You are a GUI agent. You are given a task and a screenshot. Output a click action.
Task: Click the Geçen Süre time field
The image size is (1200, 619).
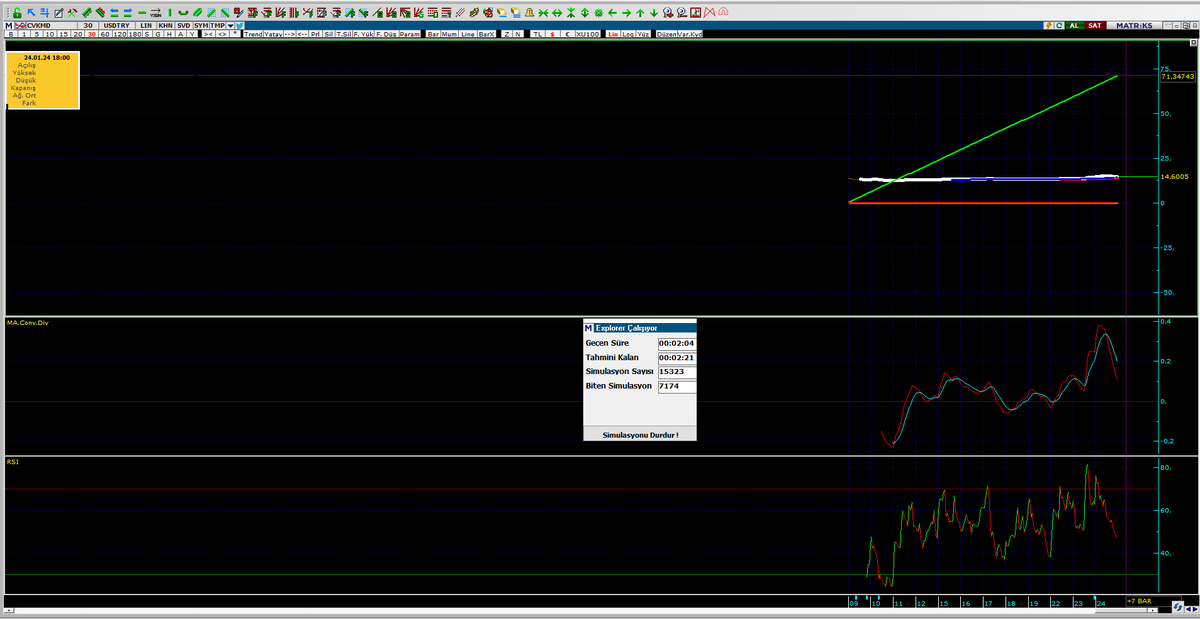tap(676, 343)
